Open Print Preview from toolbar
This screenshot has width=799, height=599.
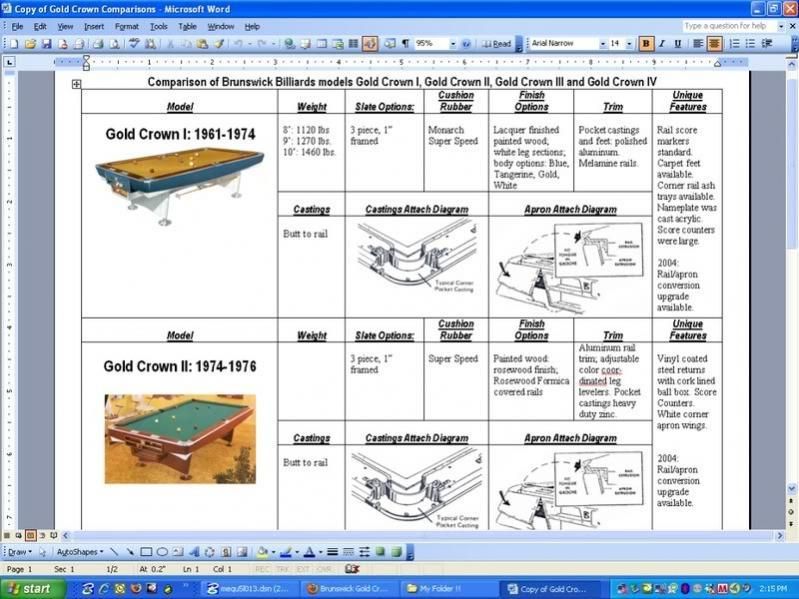pyautogui.click(x=114, y=44)
